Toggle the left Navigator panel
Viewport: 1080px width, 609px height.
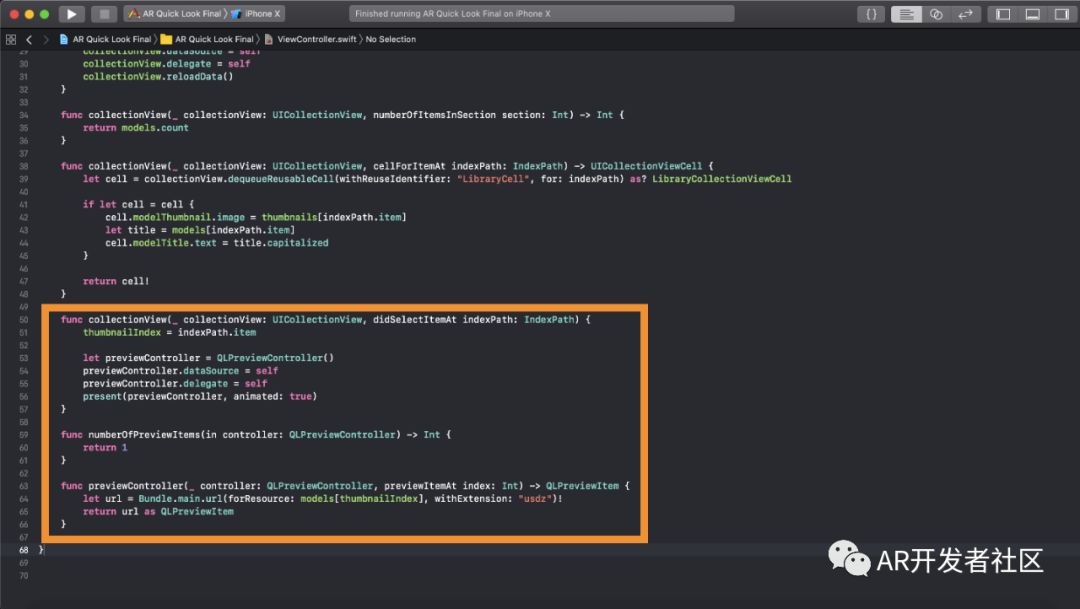[x=1003, y=14]
